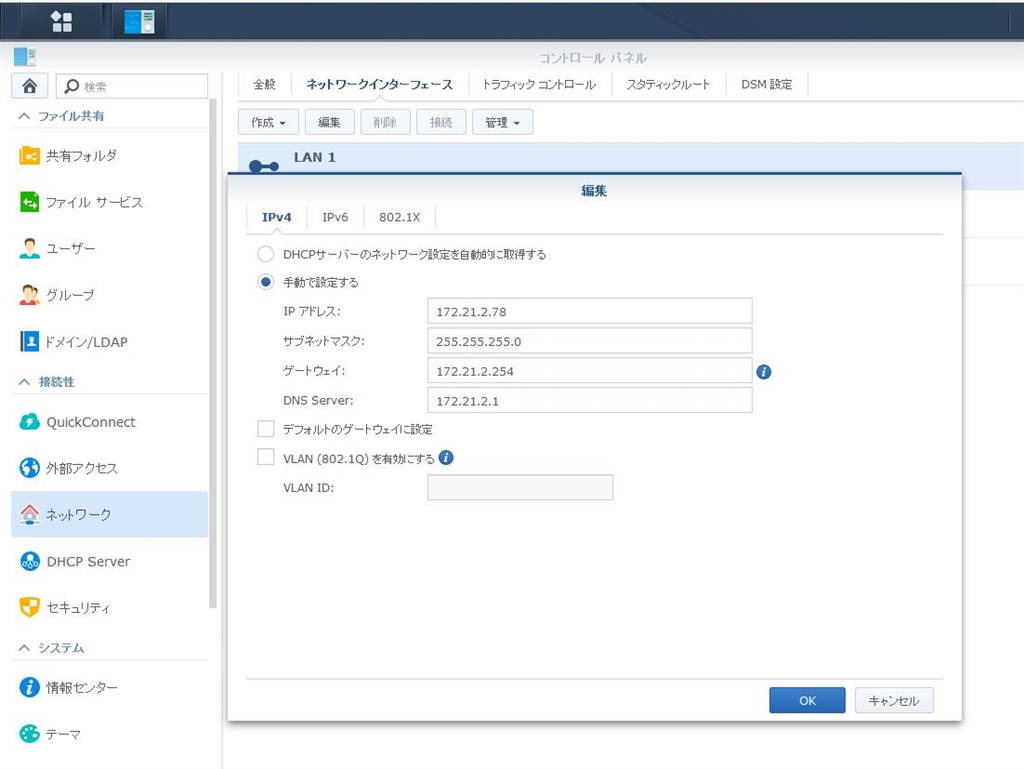Screen dimensions: 1024x769
Task: Enable デフォルトのゲートウェイに設定 checkbox
Action: [266, 429]
